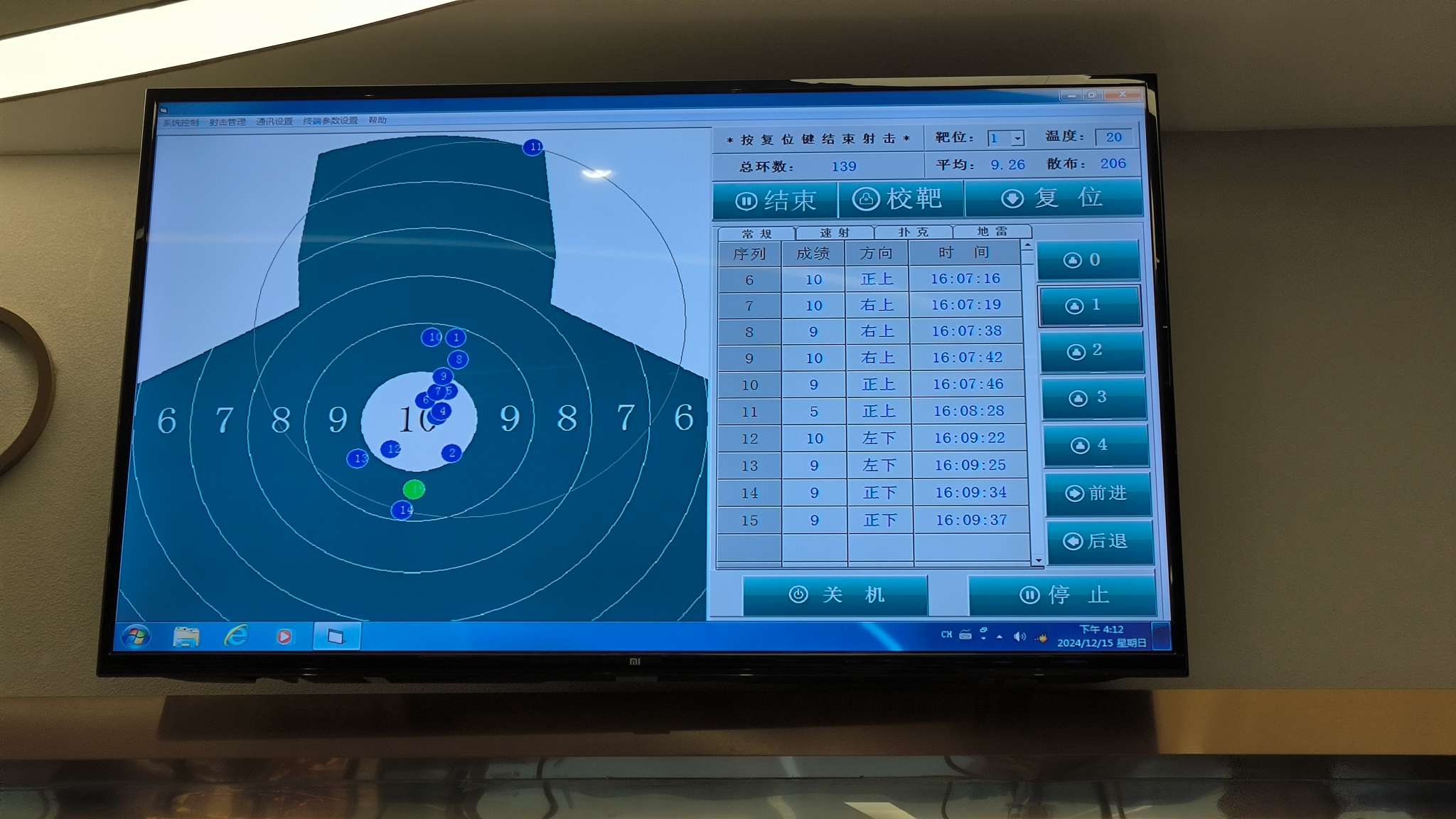Select preset button 3
The image size is (1456, 819).
point(1094,397)
